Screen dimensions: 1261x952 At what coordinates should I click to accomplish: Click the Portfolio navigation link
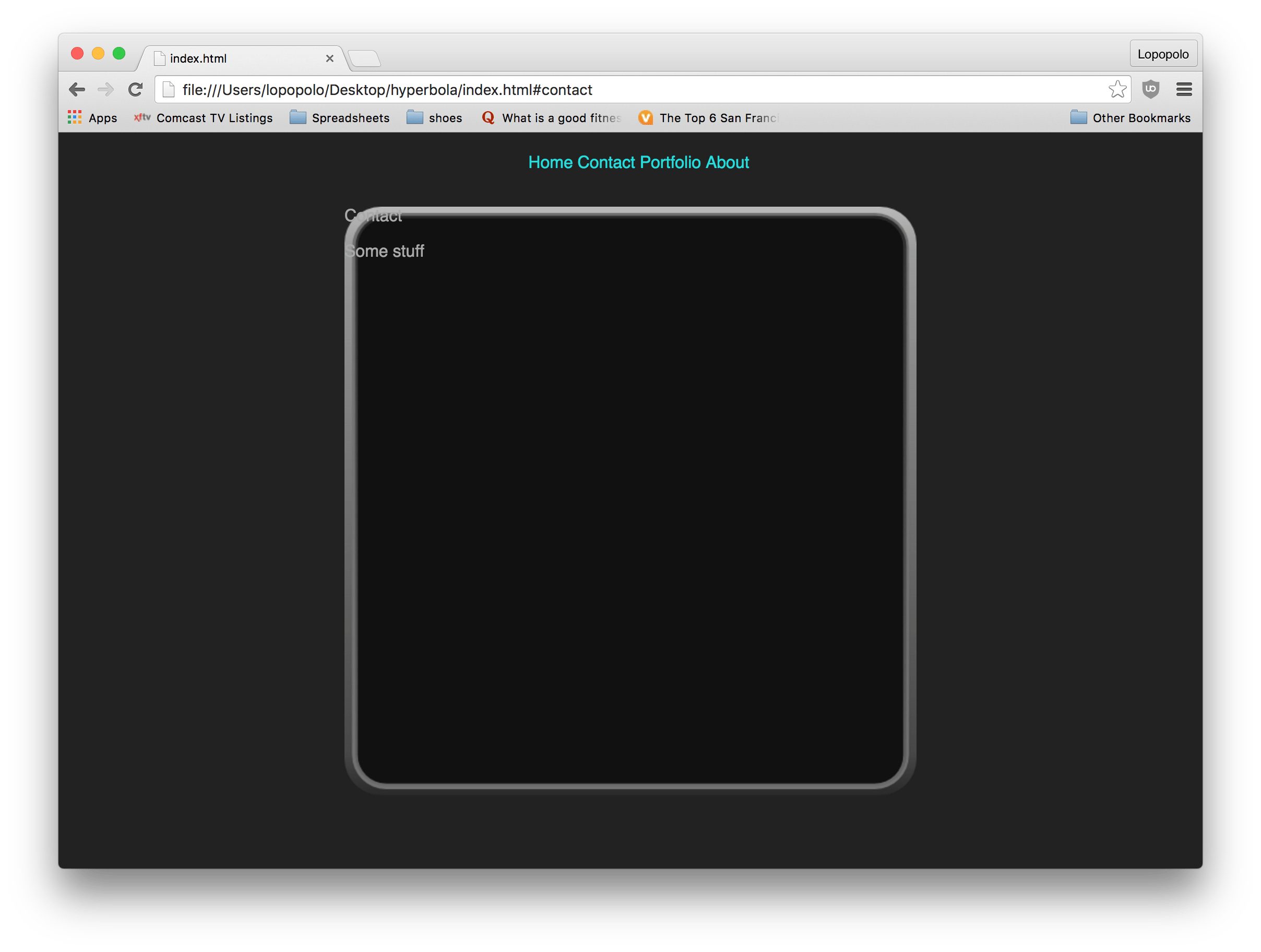point(670,162)
